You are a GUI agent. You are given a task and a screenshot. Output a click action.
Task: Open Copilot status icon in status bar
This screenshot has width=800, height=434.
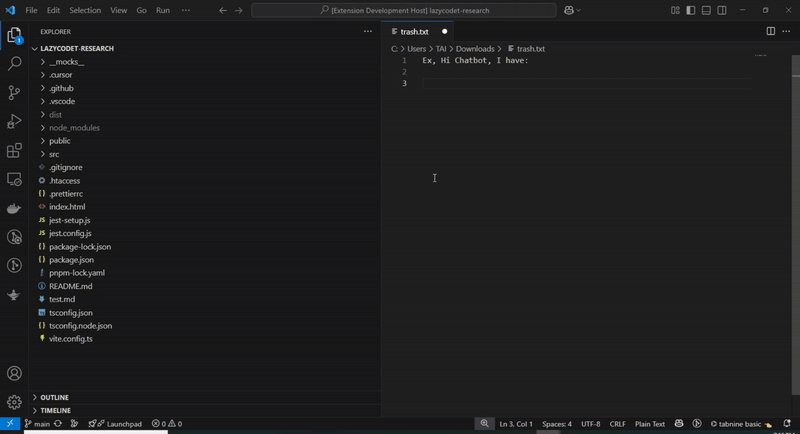(679, 424)
